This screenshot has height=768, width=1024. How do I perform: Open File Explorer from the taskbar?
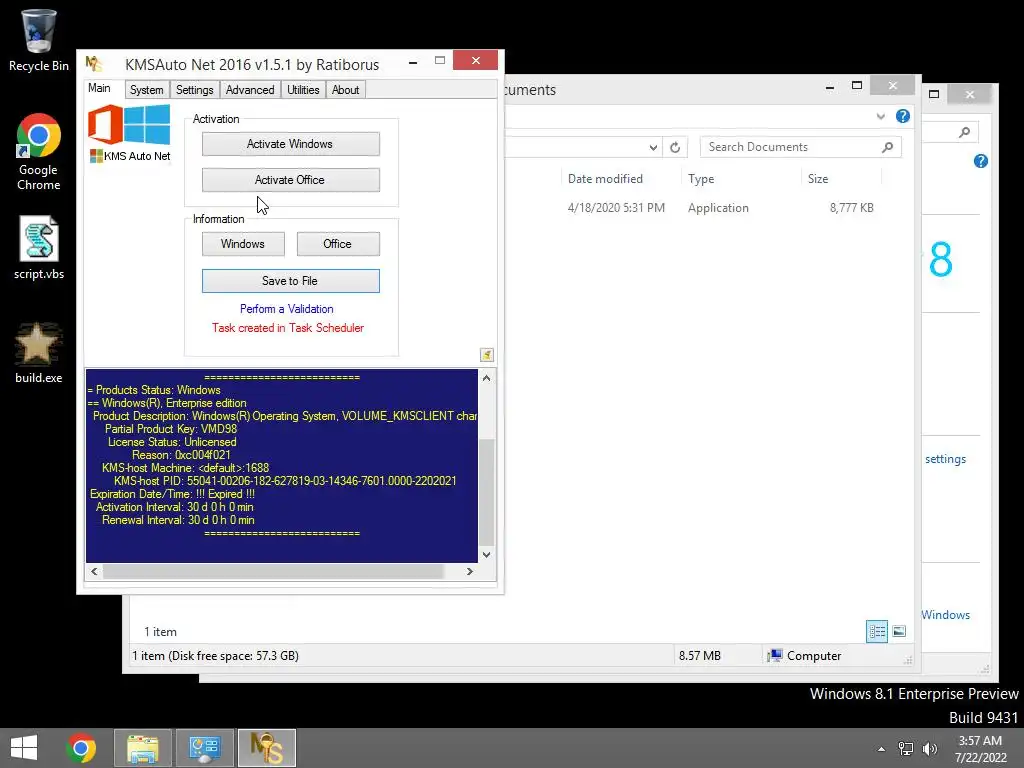[x=143, y=748]
